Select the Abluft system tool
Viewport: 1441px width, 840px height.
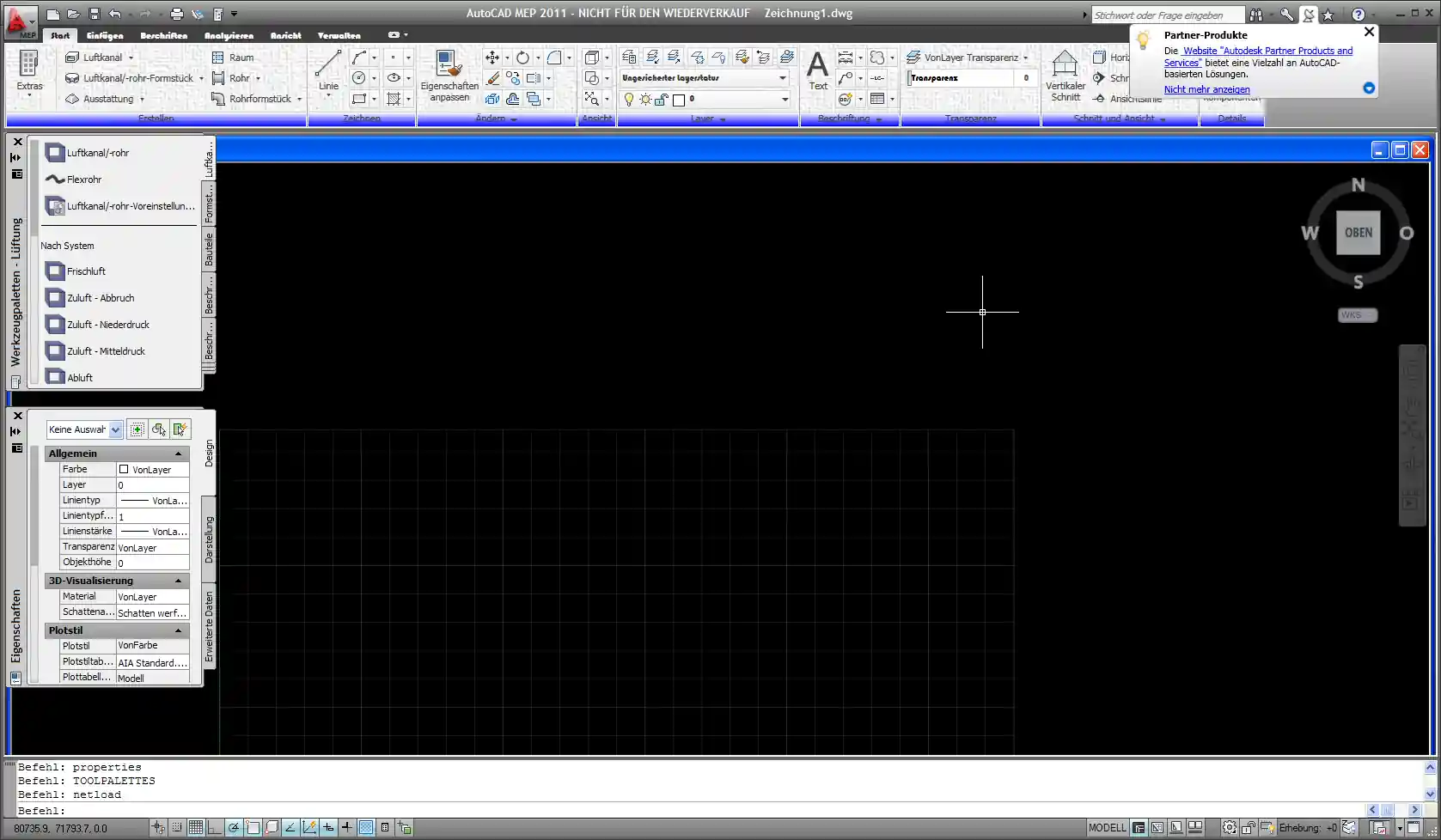79,377
